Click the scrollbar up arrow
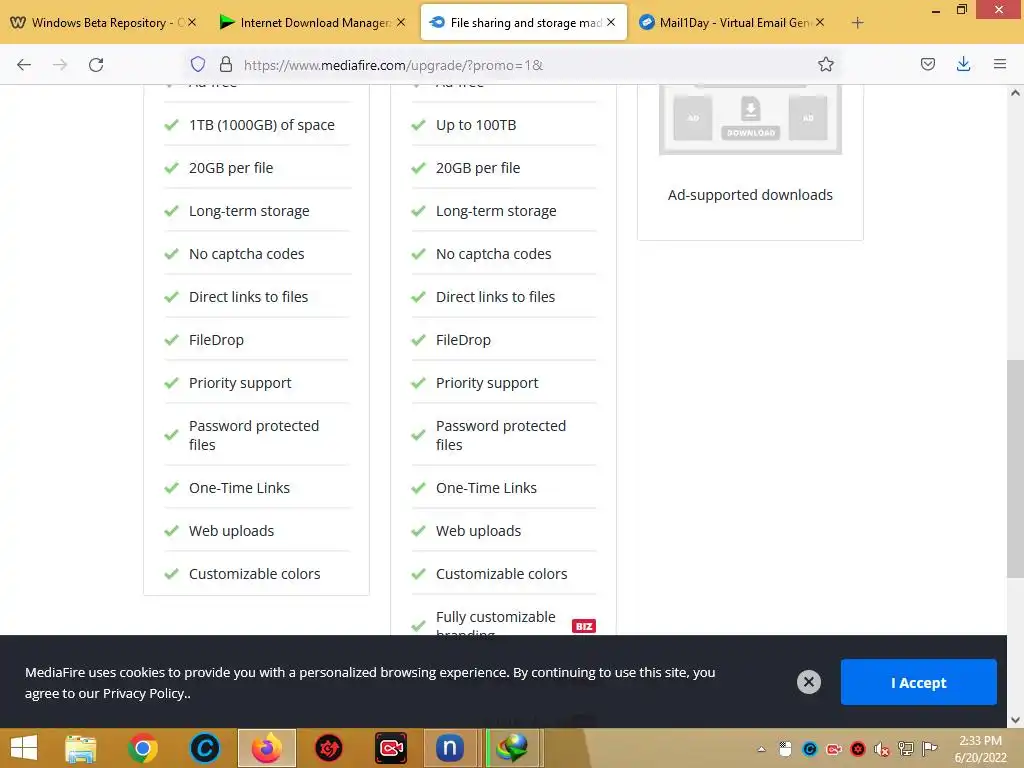This screenshot has height=768, width=1024. click(x=1015, y=93)
